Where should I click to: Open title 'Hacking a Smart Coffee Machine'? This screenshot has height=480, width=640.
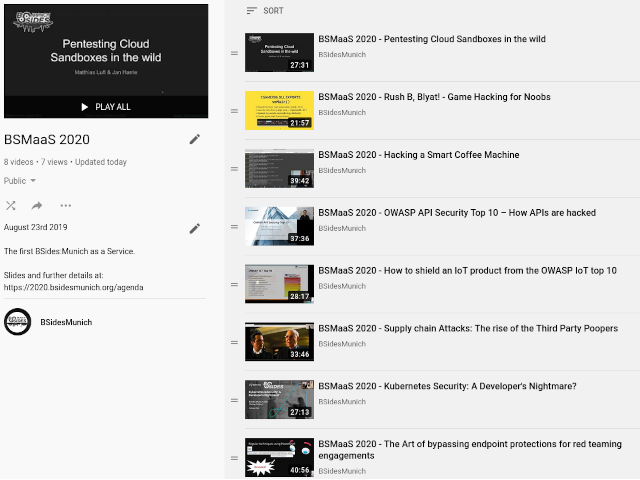coord(419,155)
